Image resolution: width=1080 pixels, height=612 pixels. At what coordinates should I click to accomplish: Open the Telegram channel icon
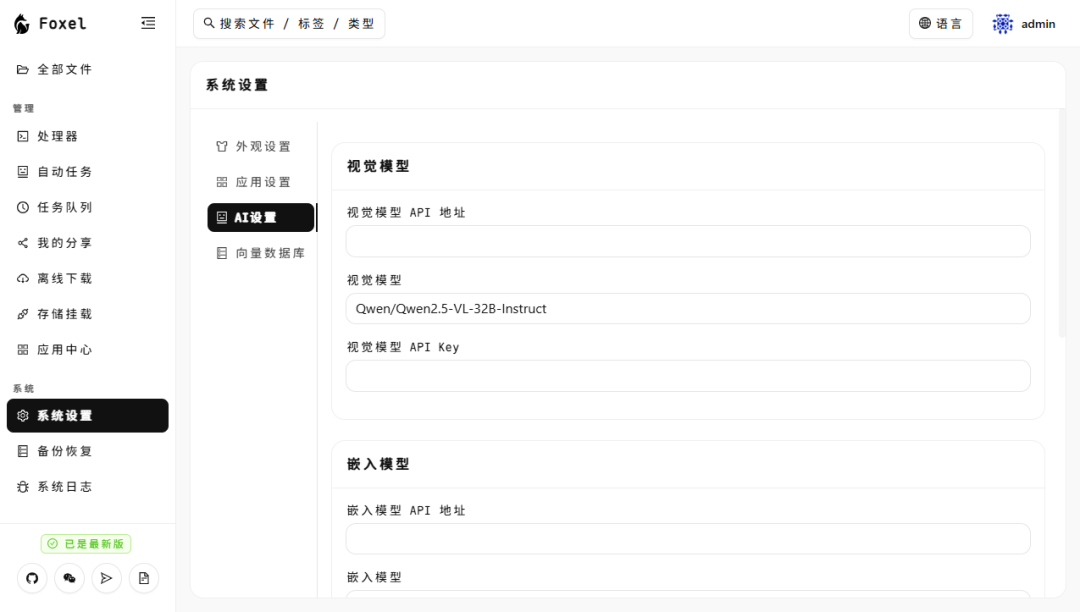tap(106, 578)
